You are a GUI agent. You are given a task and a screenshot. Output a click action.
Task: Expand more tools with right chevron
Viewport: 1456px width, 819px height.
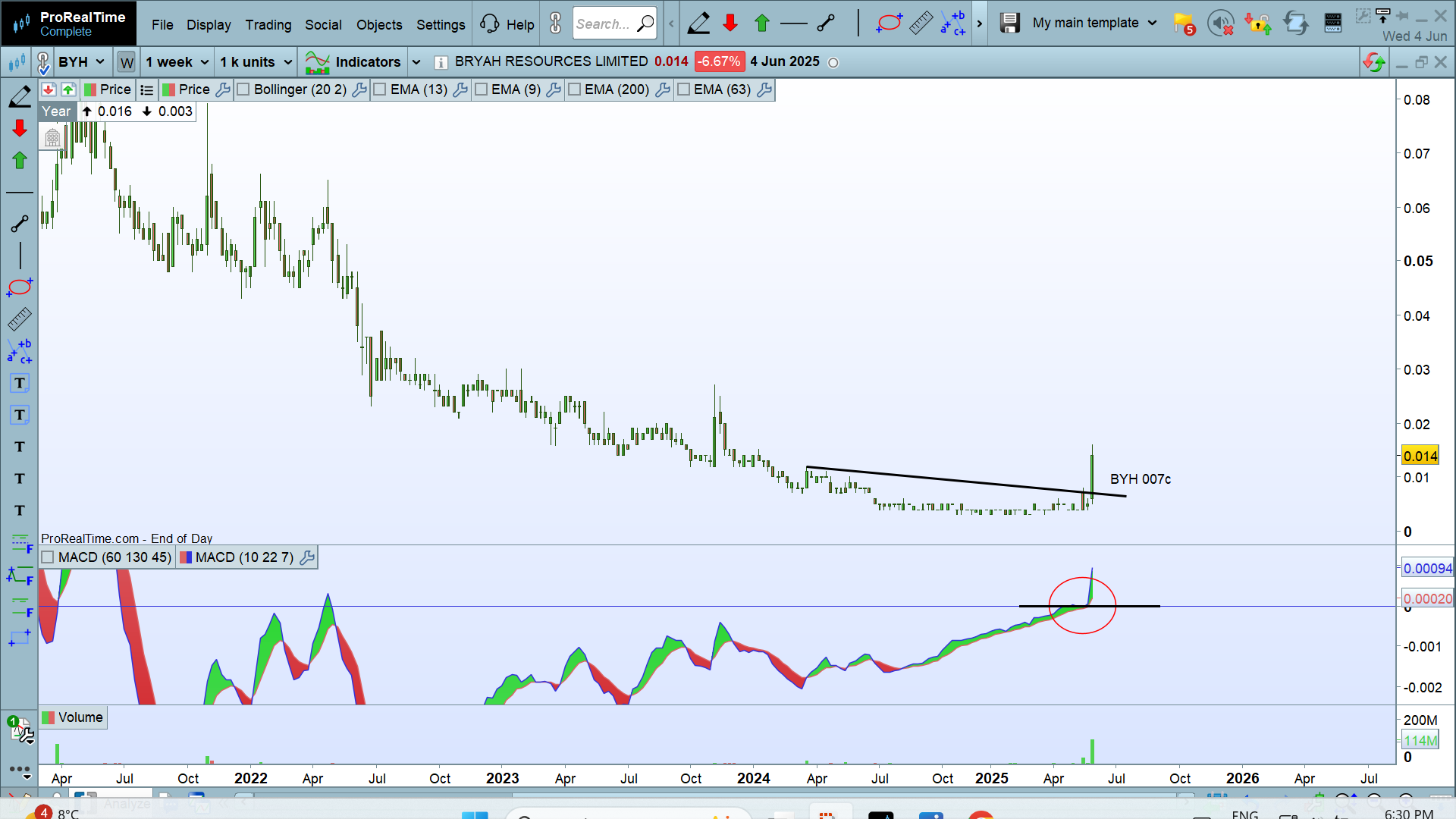979,24
